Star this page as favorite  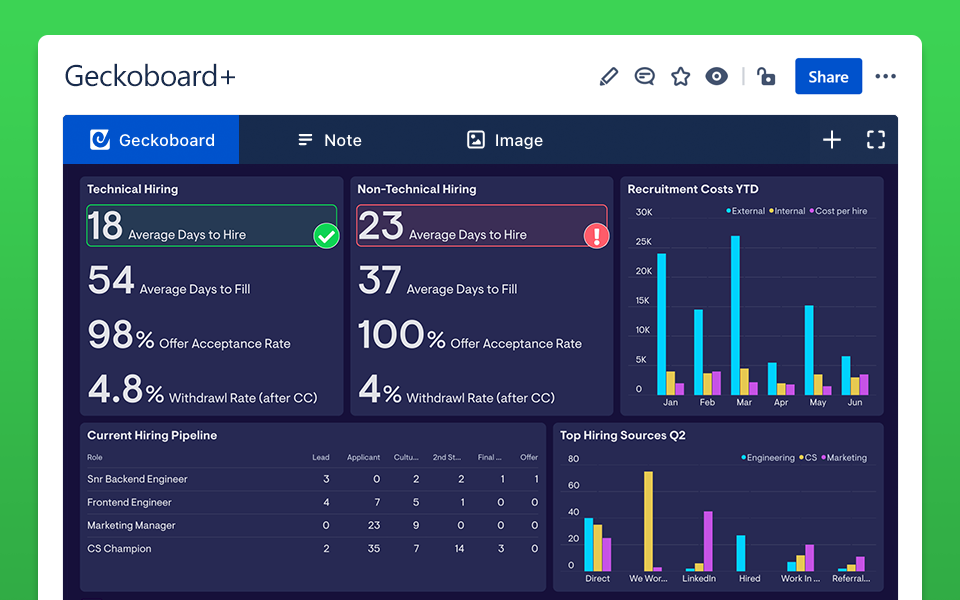[x=681, y=77]
